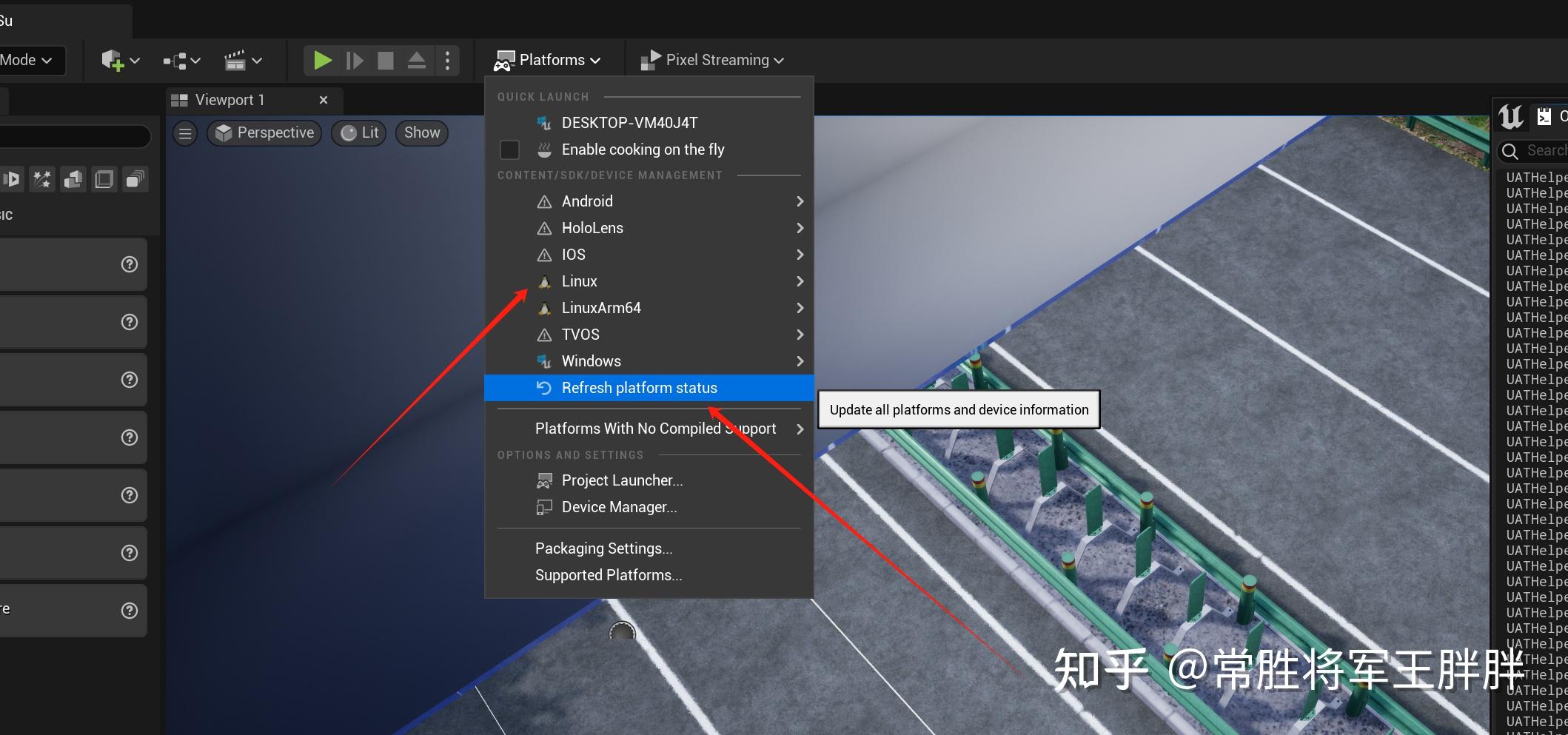Open the Cinematics clapperboard icon
Screen dimensions: 1568x735
[237, 61]
